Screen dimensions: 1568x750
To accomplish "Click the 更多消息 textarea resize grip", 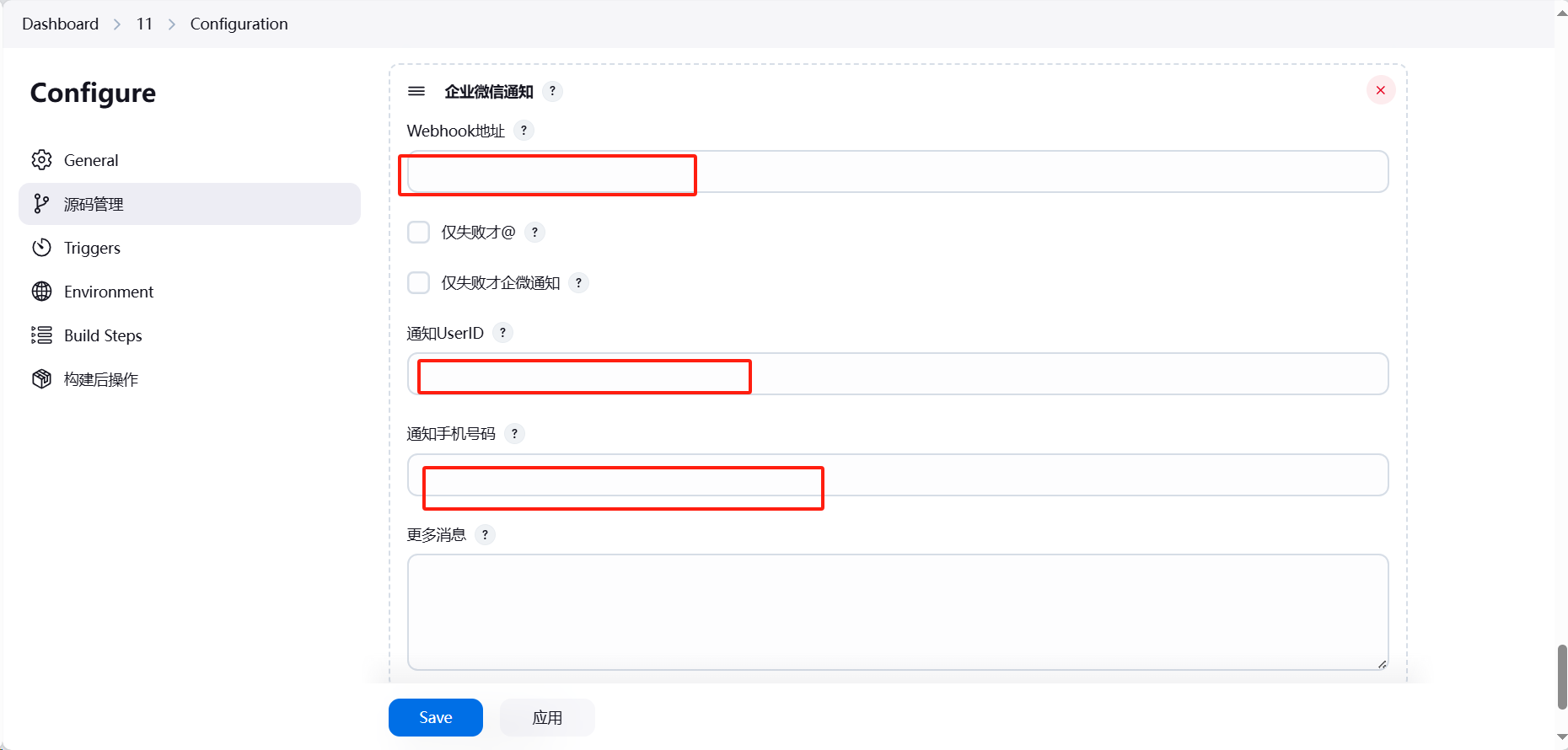I will 1382,664.
